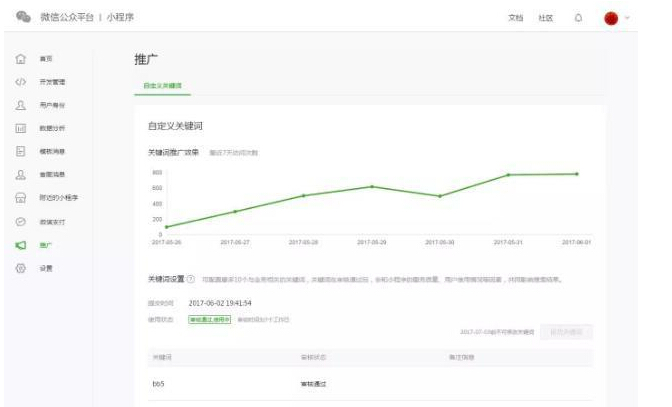Click the 2017-05-28 x-axis date label

(303, 242)
